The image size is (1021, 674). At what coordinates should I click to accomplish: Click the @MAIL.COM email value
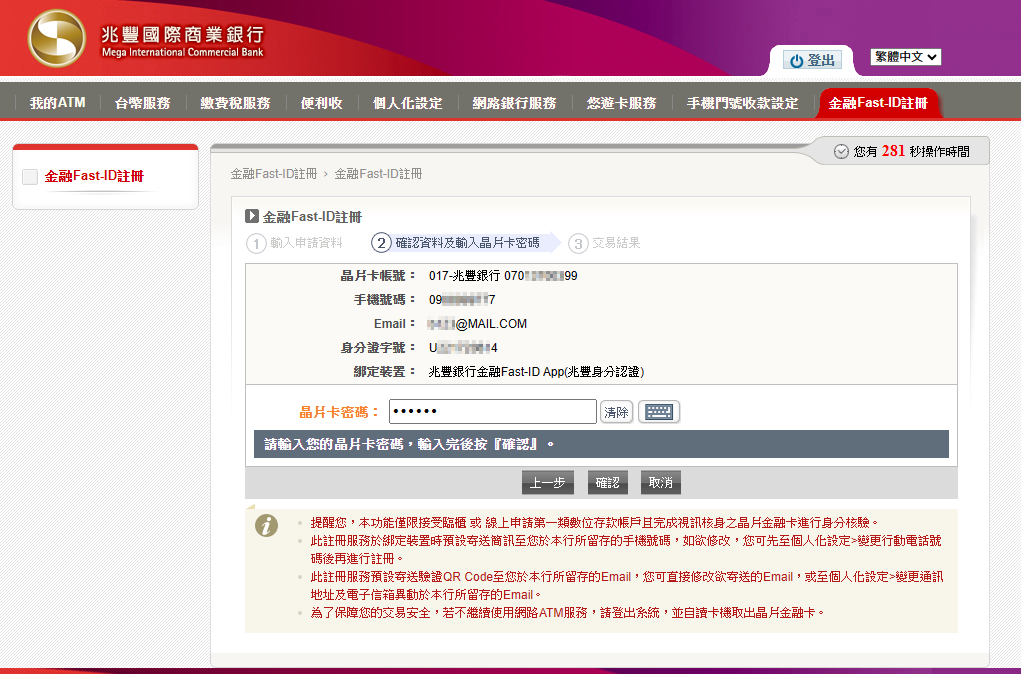(x=477, y=324)
